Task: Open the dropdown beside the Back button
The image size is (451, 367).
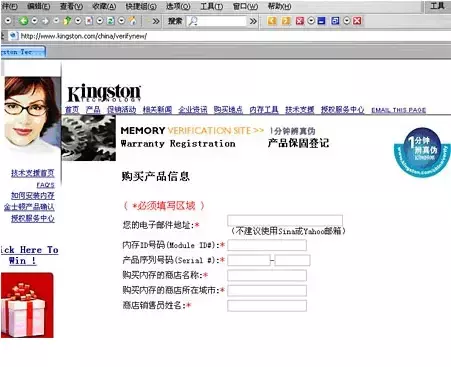Action: [34, 21]
